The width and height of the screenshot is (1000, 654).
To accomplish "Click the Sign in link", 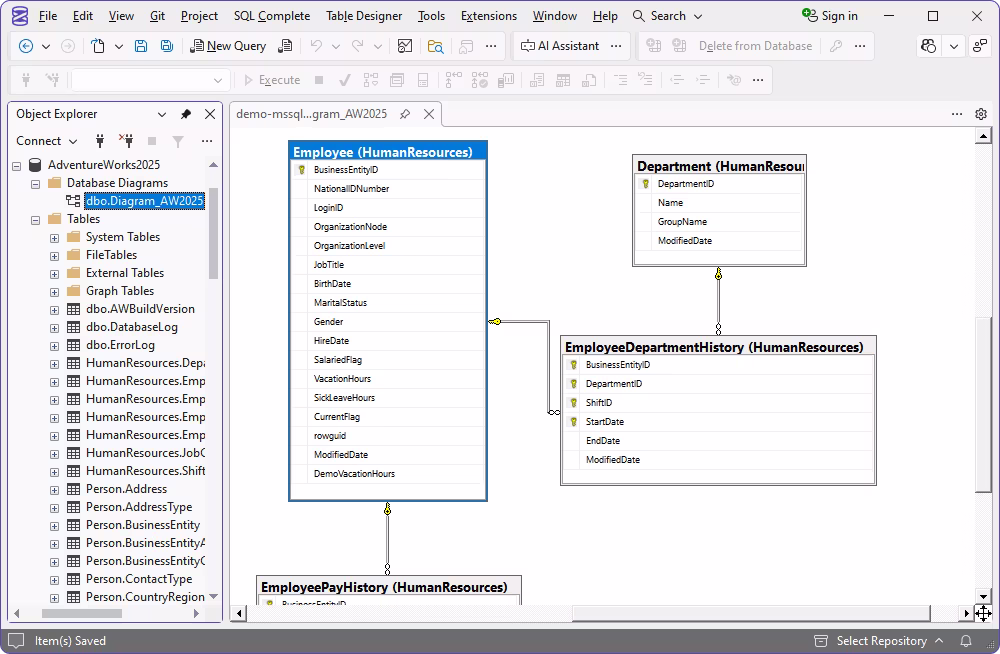I will point(830,16).
